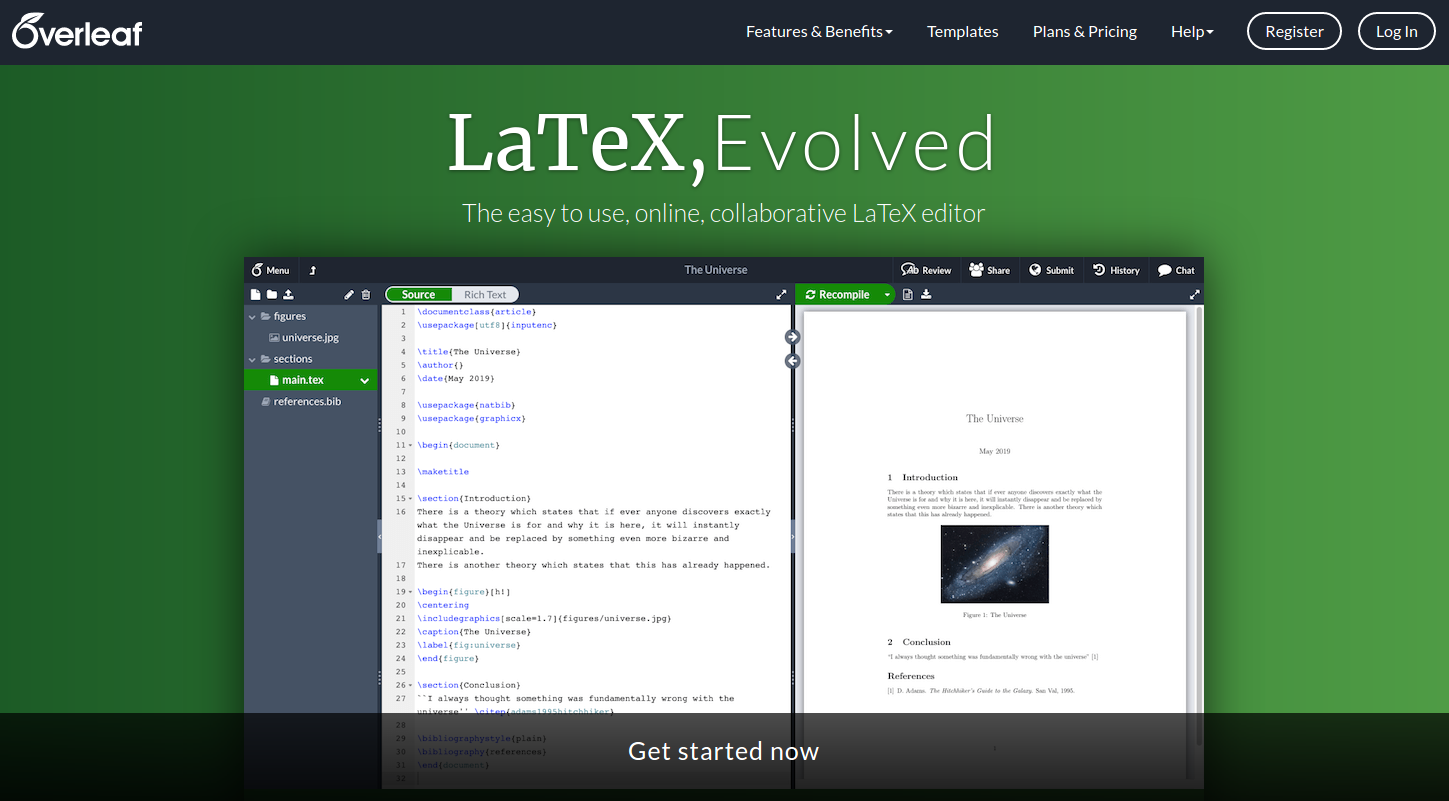Open the main.tex file dropdown arrow
Image resolution: width=1449 pixels, height=801 pixels.
[x=365, y=380]
